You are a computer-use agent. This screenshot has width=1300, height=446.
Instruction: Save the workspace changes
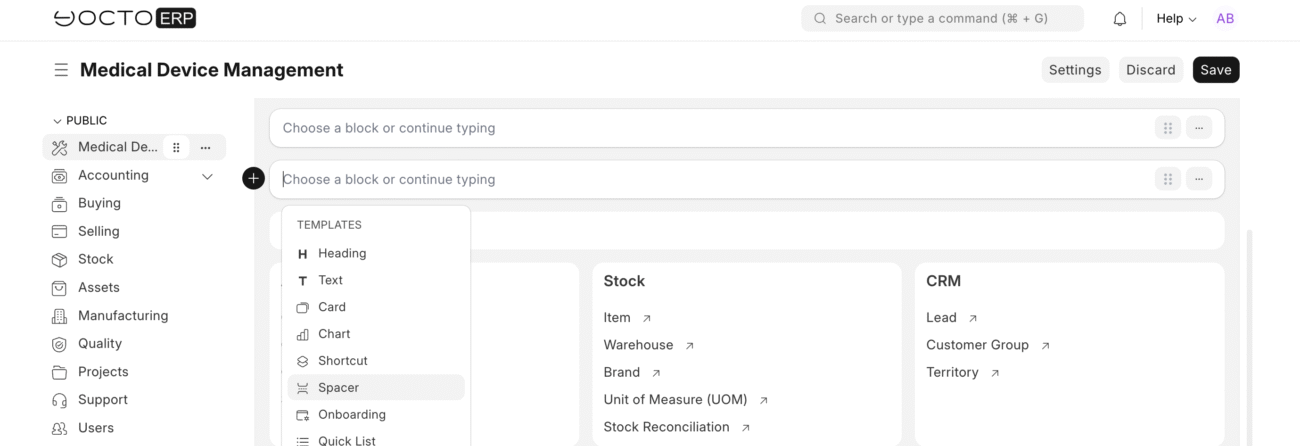(1216, 70)
